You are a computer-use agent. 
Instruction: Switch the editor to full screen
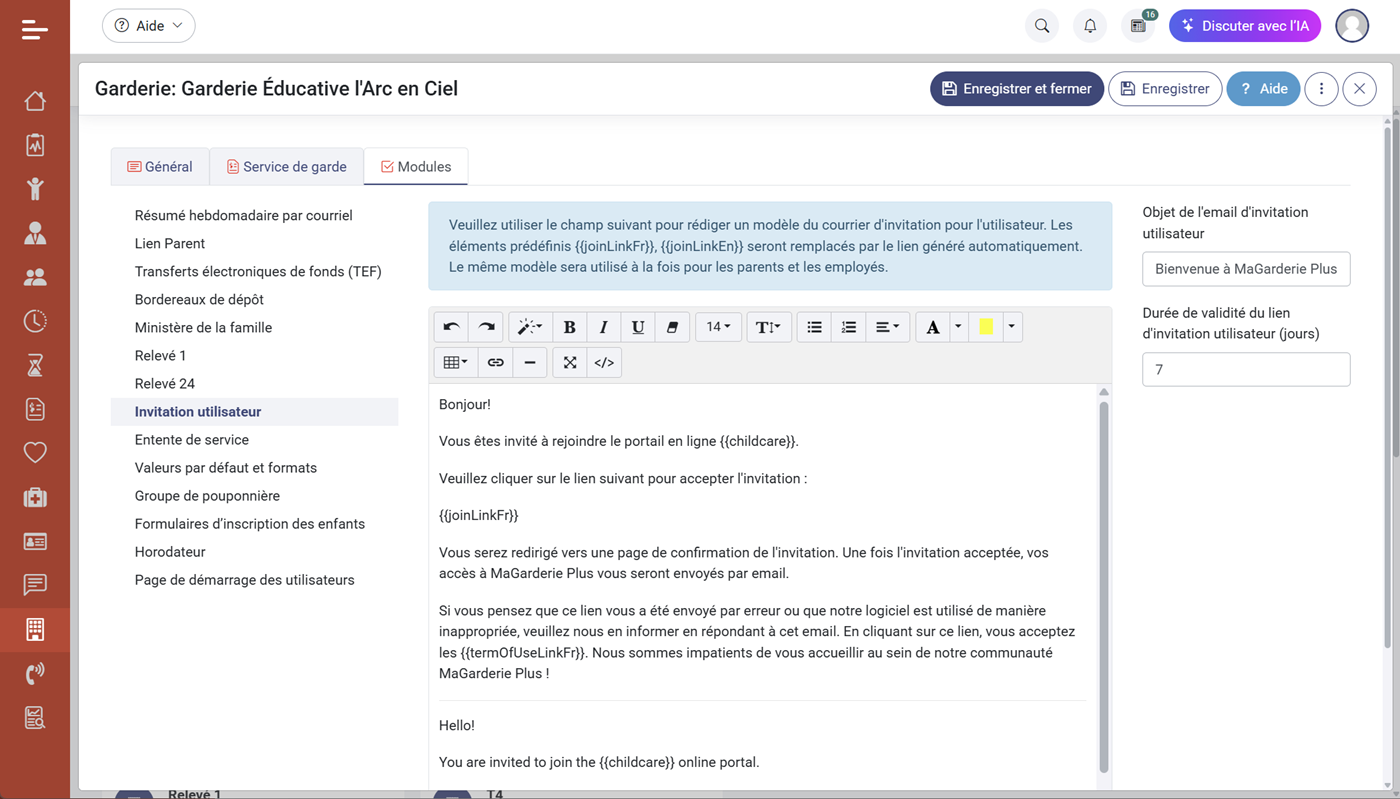tap(570, 362)
